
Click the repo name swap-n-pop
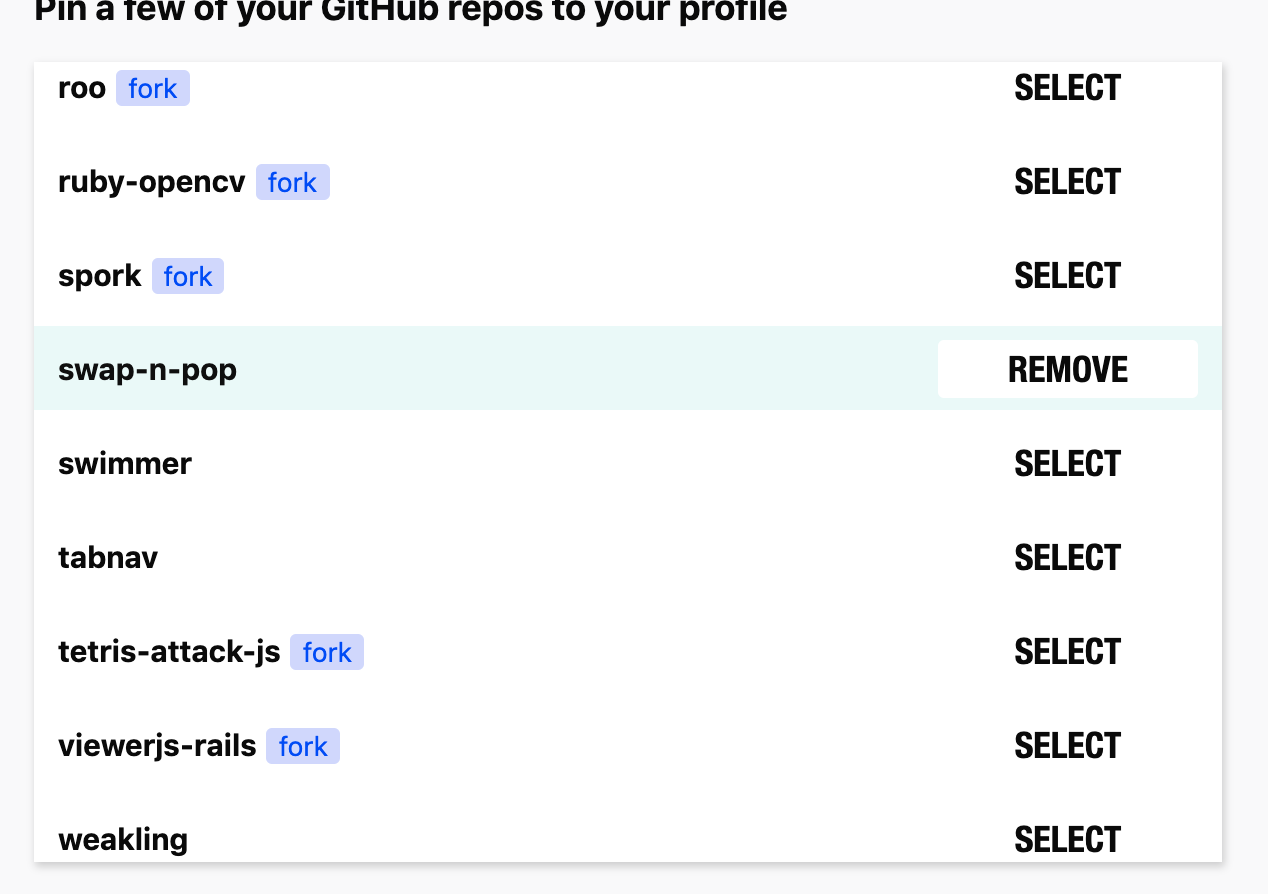point(147,369)
